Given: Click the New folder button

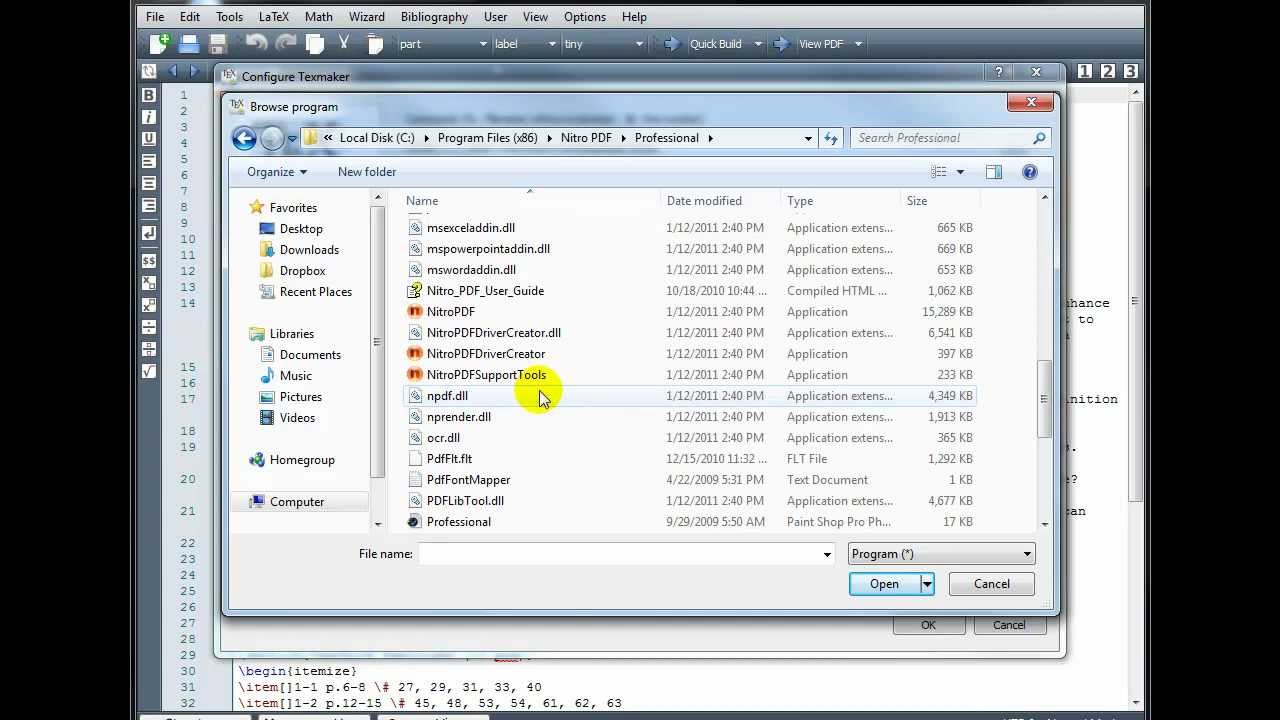Looking at the screenshot, I should [367, 172].
